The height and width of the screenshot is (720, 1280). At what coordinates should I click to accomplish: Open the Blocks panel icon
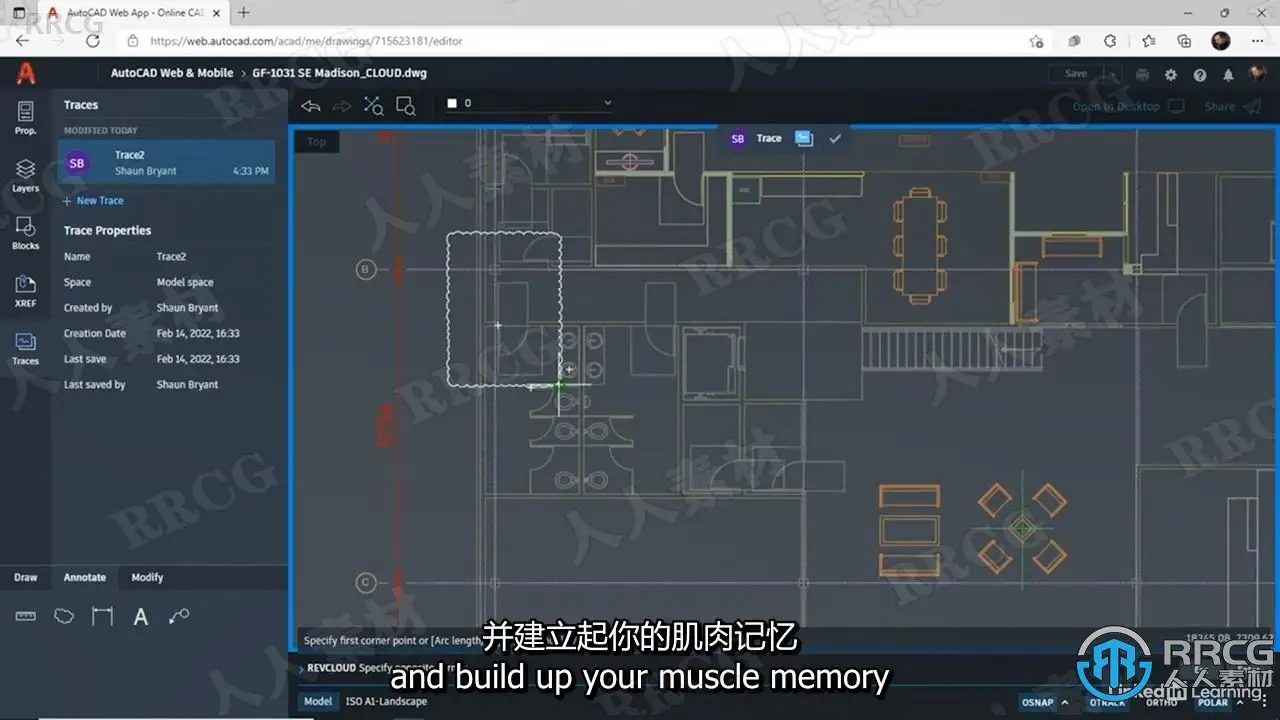pos(25,233)
